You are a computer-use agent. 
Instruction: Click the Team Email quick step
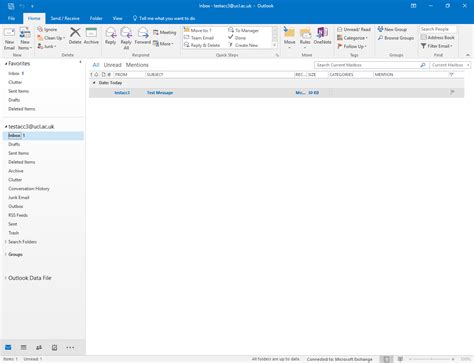coord(199,38)
